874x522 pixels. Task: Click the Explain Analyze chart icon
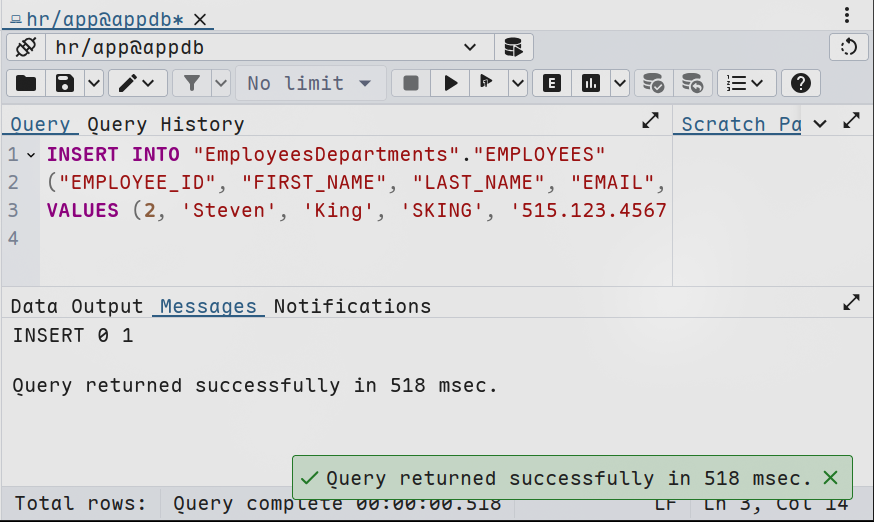[591, 83]
